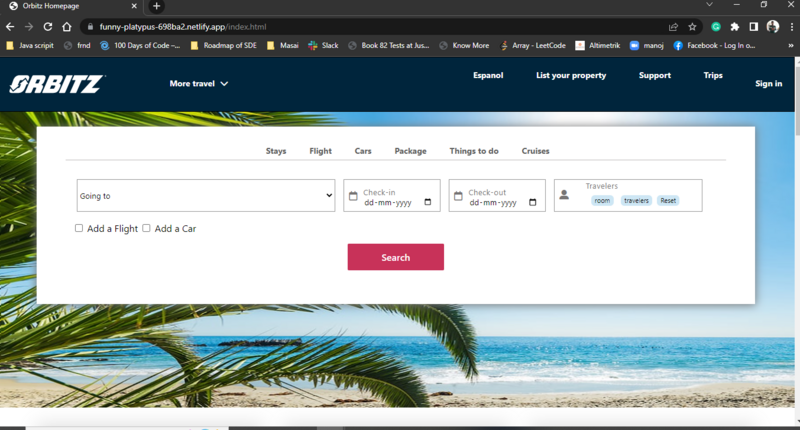Image resolution: width=800 pixels, height=430 pixels.
Task: Open the Masai bookmark folder
Action: [283, 45]
